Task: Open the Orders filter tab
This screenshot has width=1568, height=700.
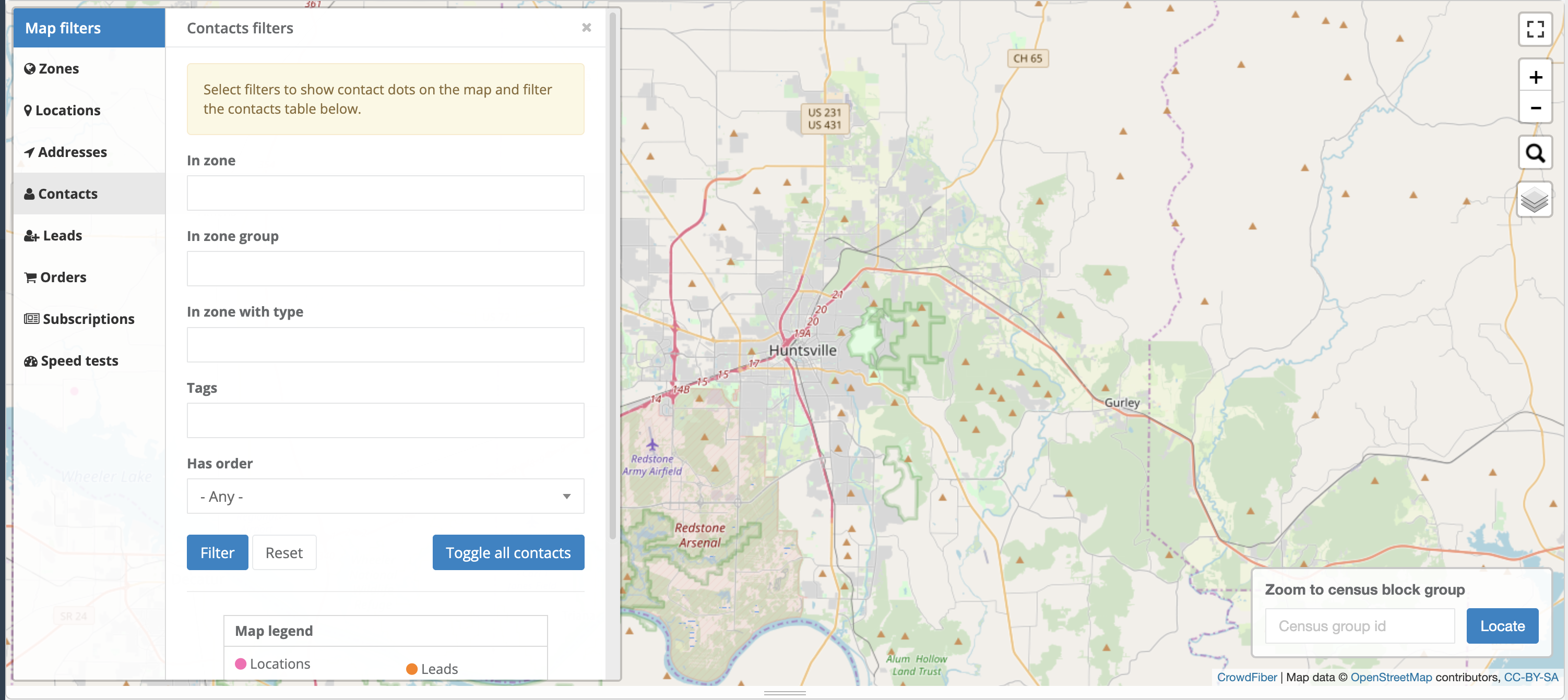Action: tap(63, 277)
